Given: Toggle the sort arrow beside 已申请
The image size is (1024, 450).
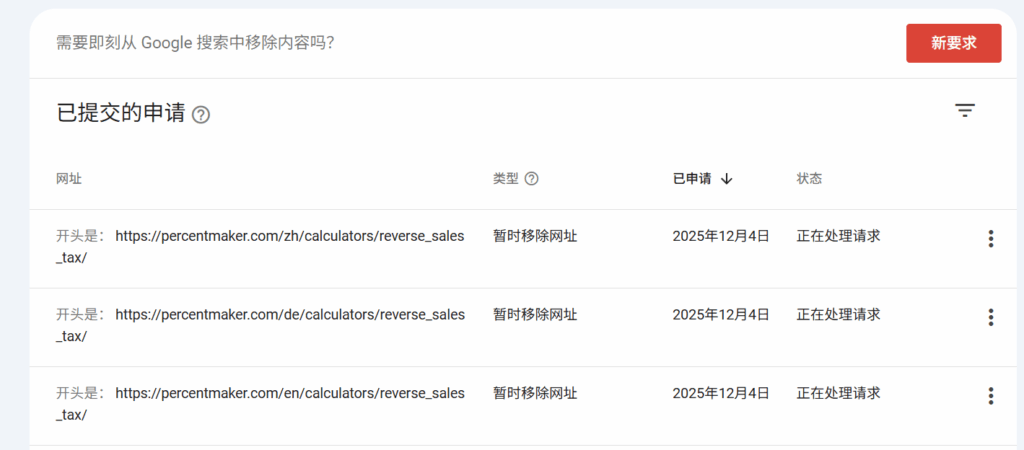Looking at the screenshot, I should 727,179.
